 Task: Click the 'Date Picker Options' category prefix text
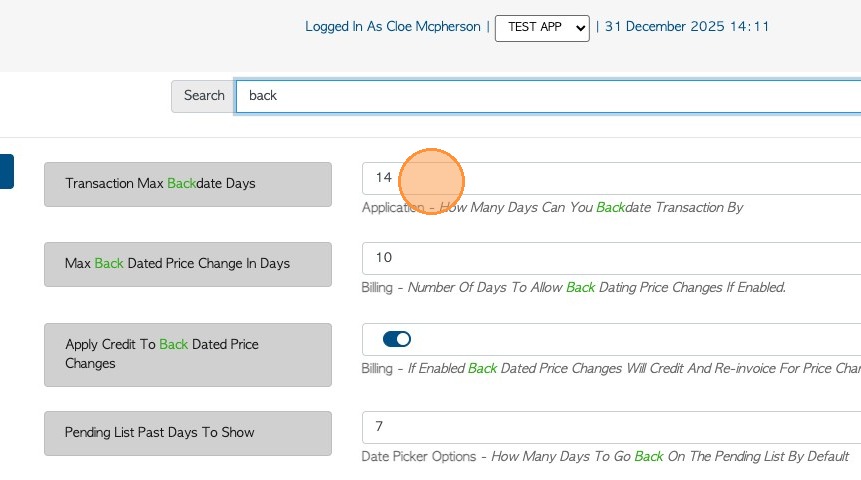point(419,457)
